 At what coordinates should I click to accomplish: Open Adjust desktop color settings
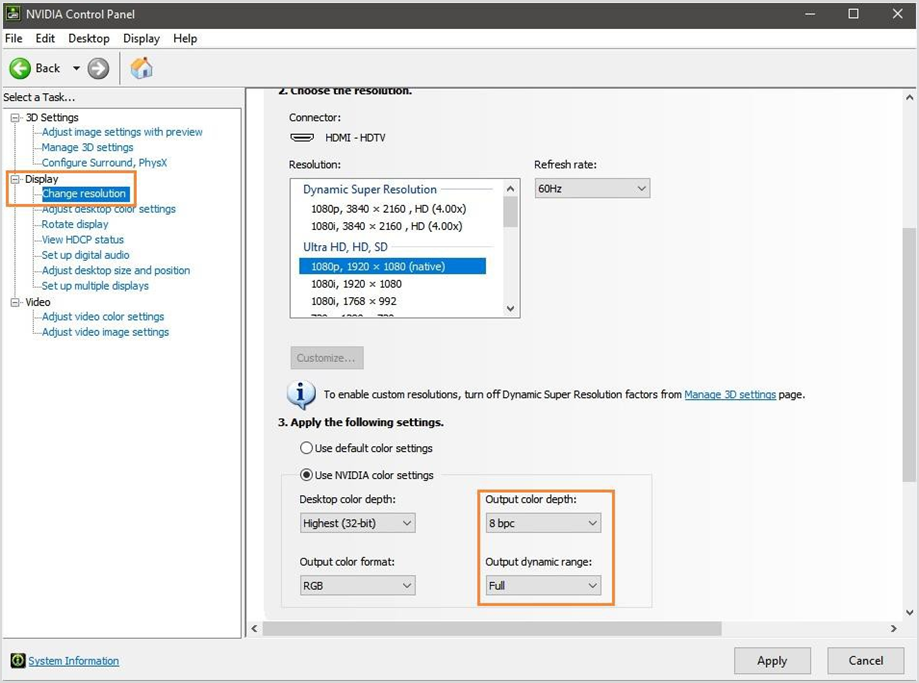pyautogui.click(x=108, y=209)
